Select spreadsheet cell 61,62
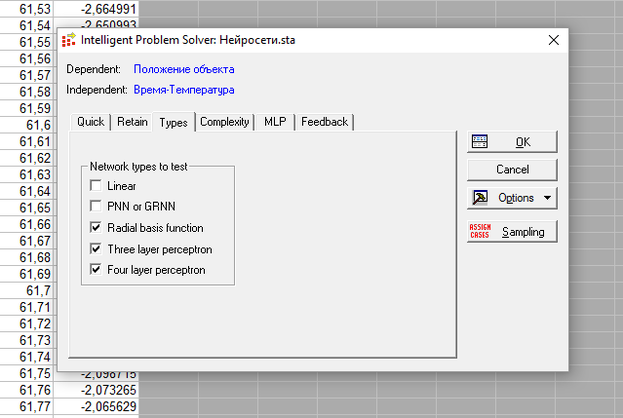Image resolution: width=623 pixels, height=418 pixels. pos(26,158)
